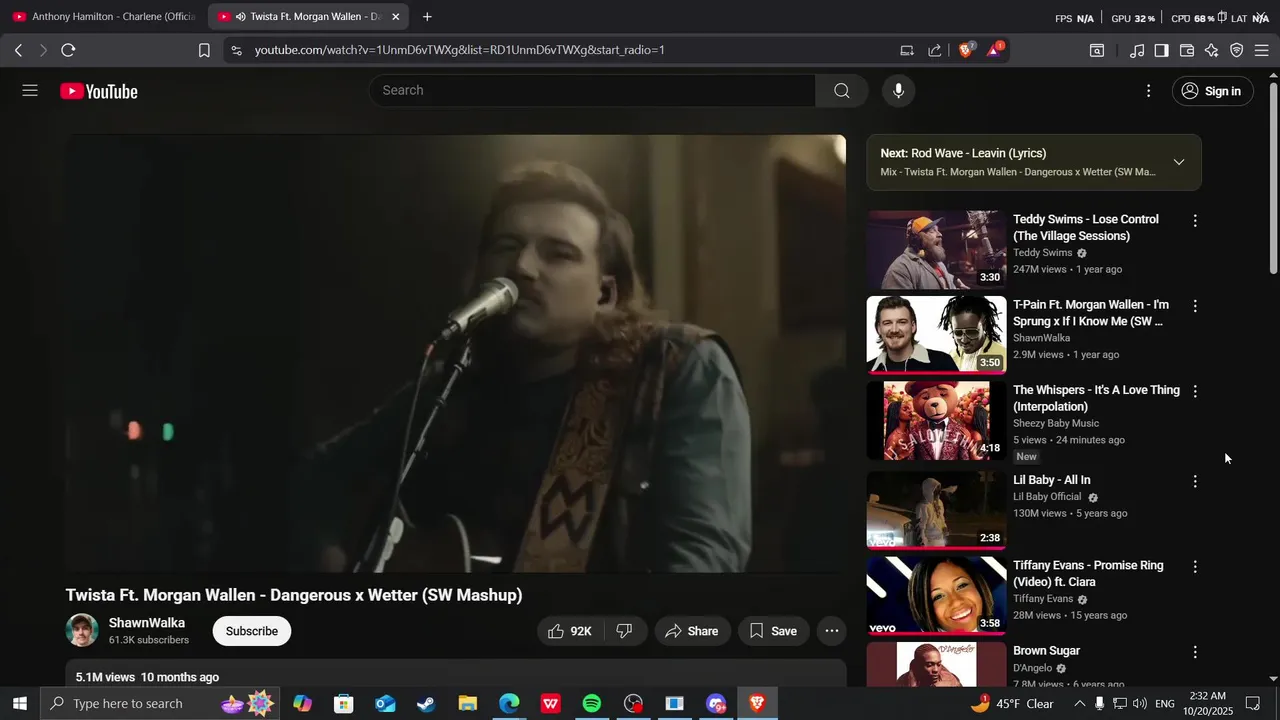
Task: Open Brave Wallet icon
Action: [x=1187, y=50]
